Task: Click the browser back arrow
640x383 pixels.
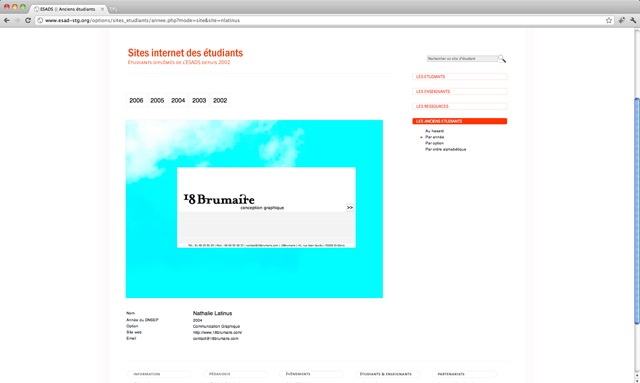Action: (x=7, y=20)
